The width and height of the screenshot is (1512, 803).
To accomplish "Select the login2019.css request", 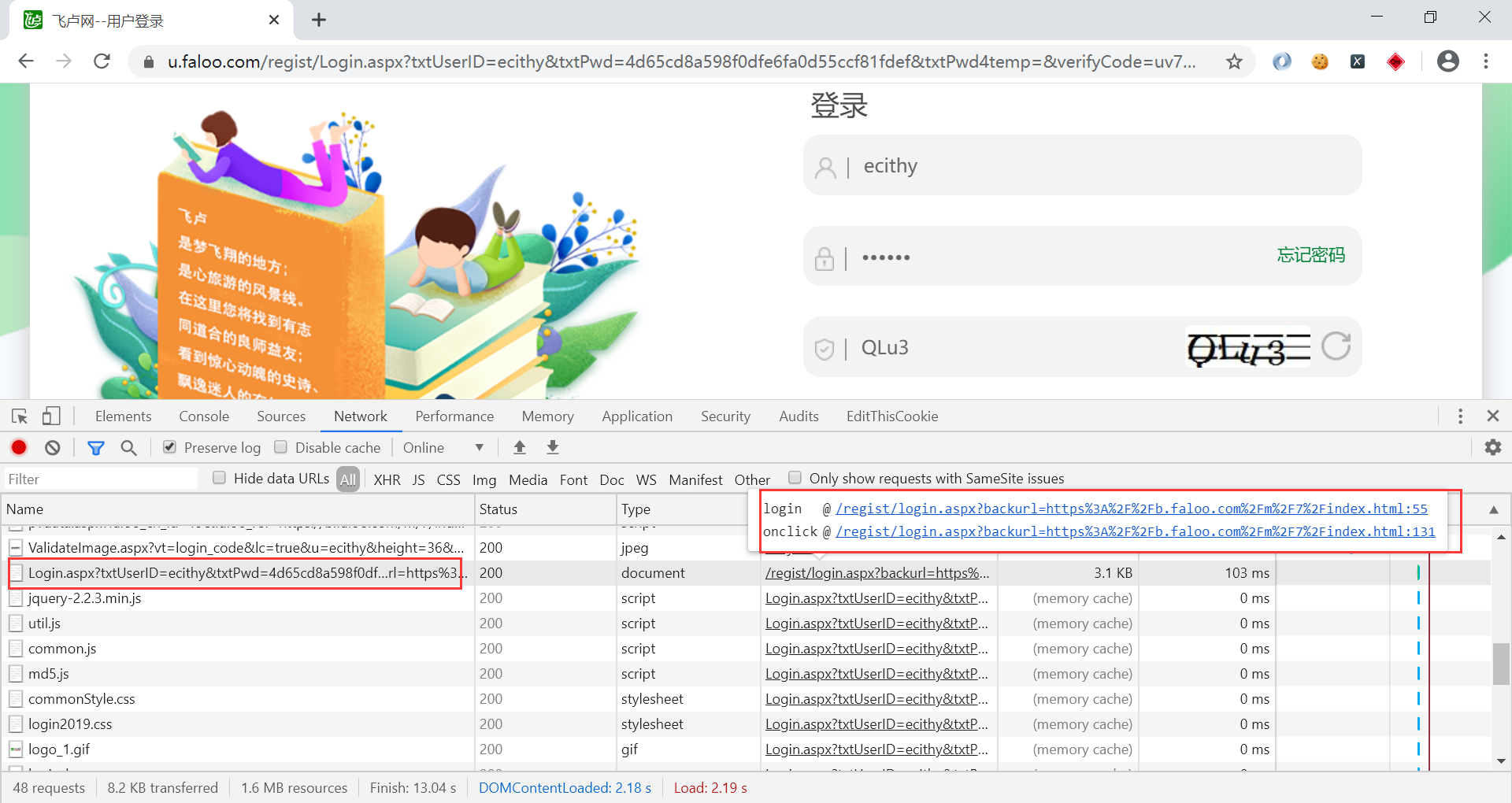I will click(x=70, y=724).
